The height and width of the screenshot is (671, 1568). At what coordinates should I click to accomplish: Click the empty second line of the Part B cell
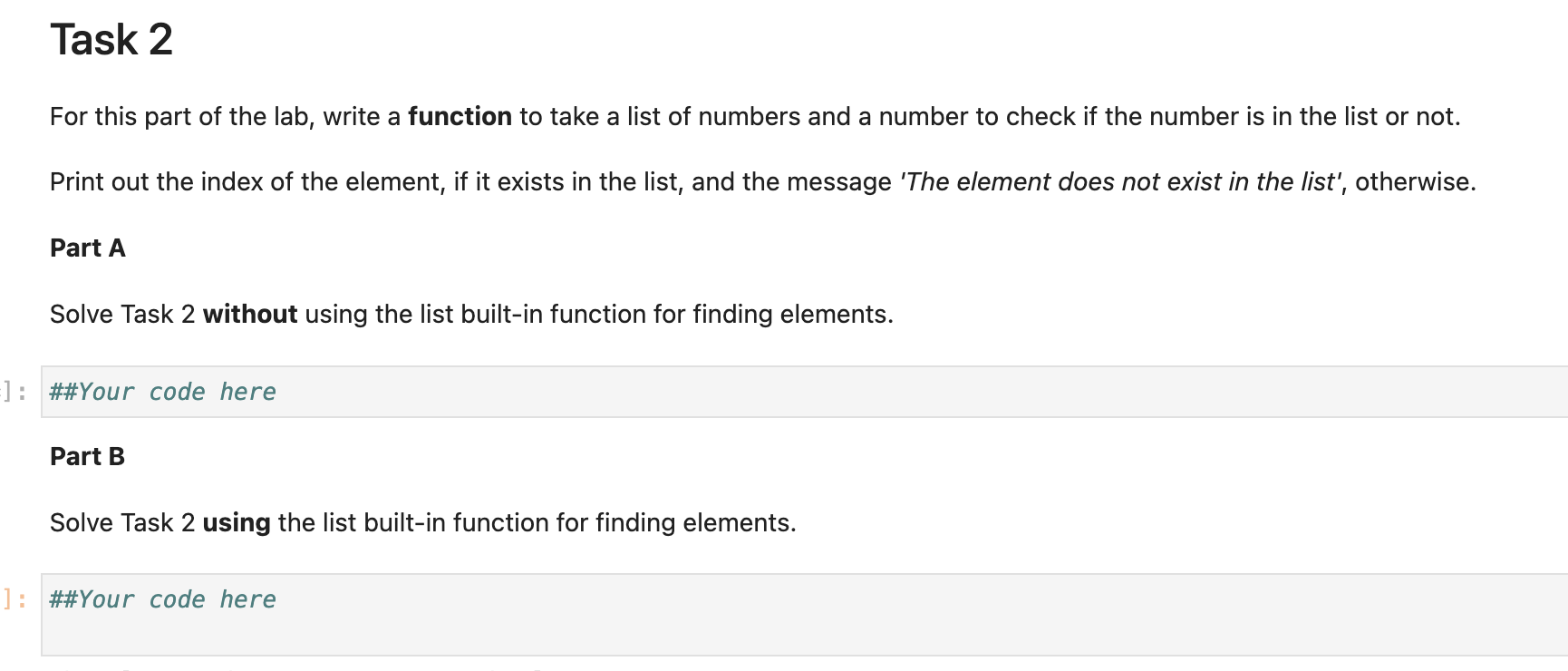coord(805,634)
